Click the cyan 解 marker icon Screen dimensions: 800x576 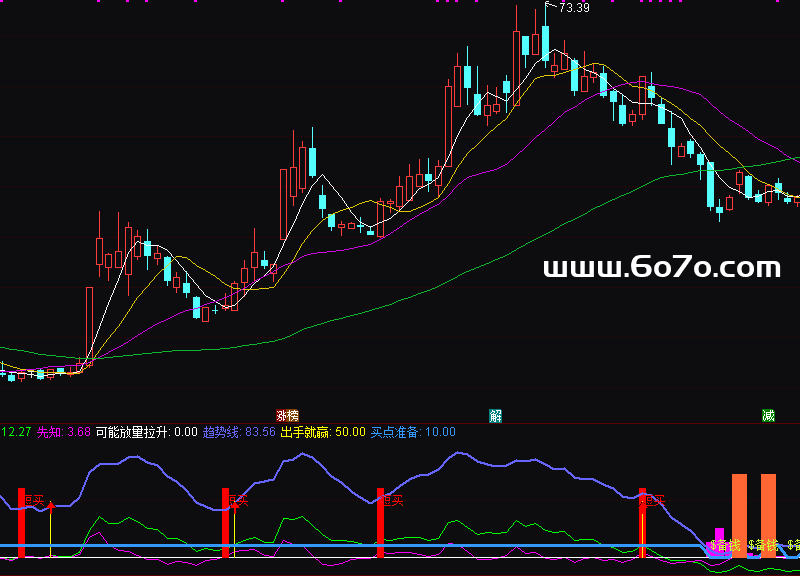(495, 415)
